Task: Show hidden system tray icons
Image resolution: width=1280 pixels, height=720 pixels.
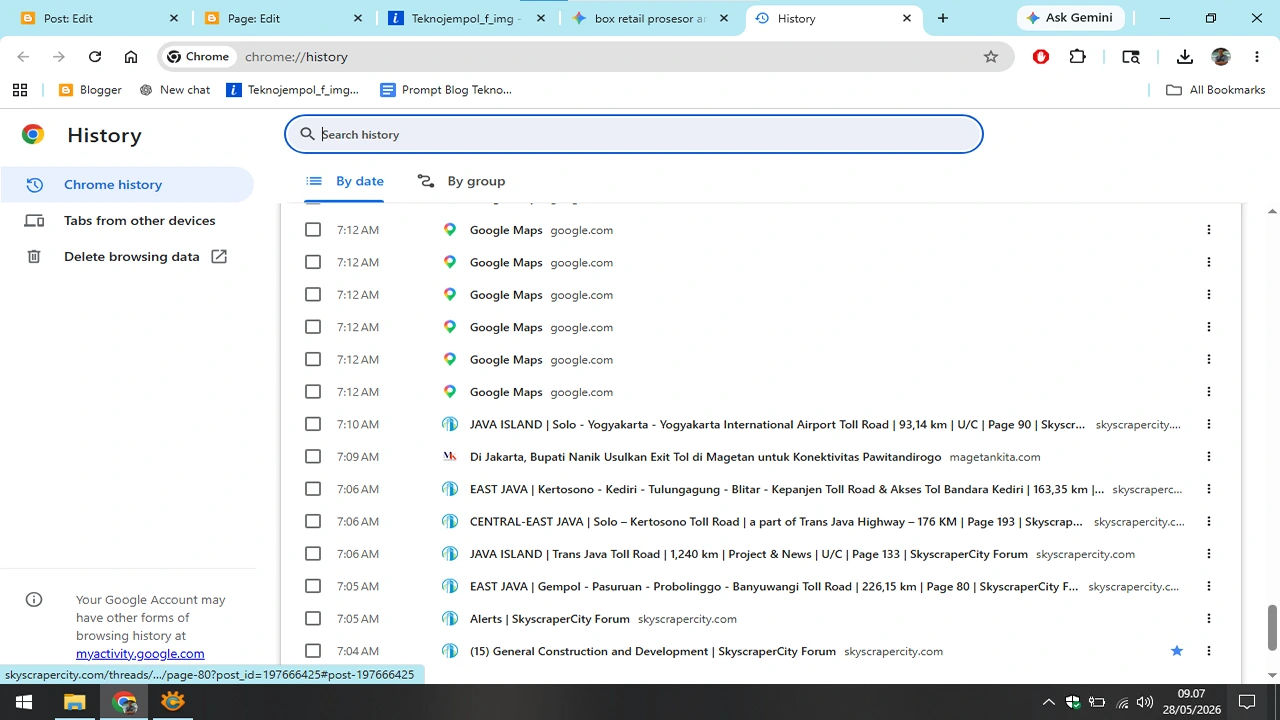Action: point(1049,702)
